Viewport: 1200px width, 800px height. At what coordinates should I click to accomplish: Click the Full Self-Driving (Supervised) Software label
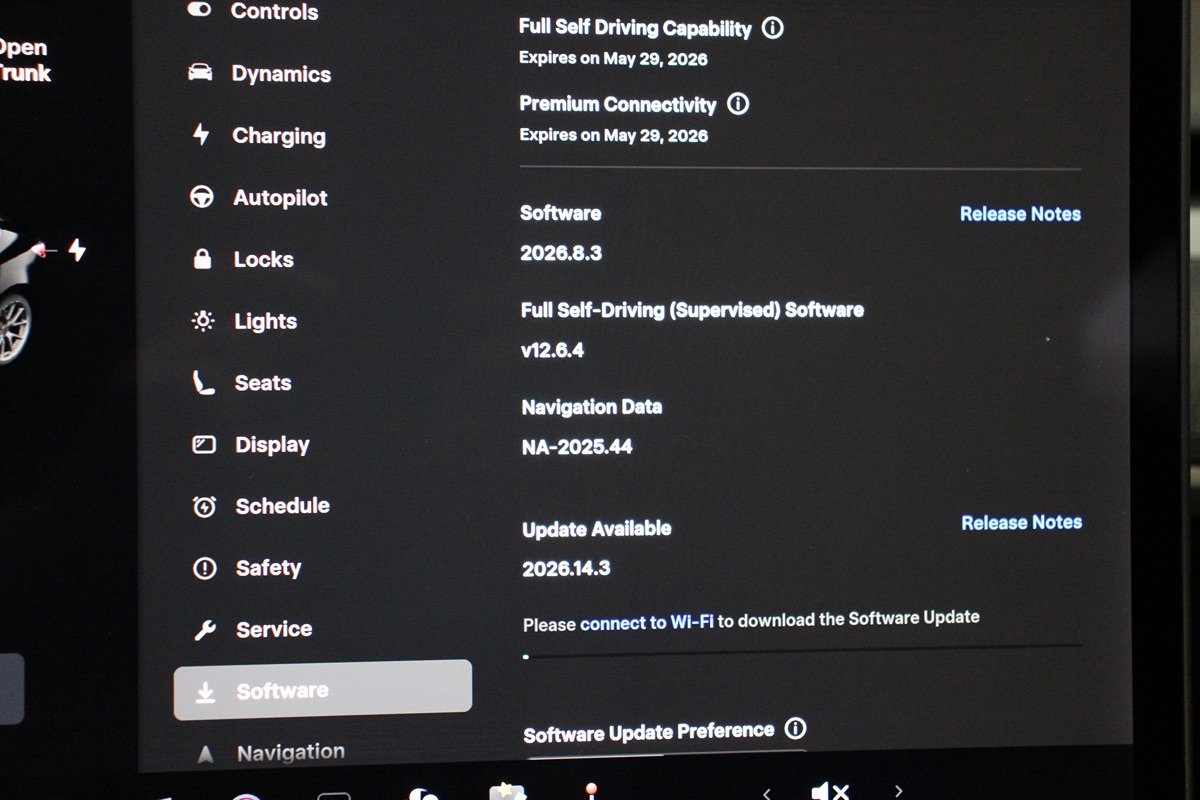pyautogui.click(x=692, y=310)
